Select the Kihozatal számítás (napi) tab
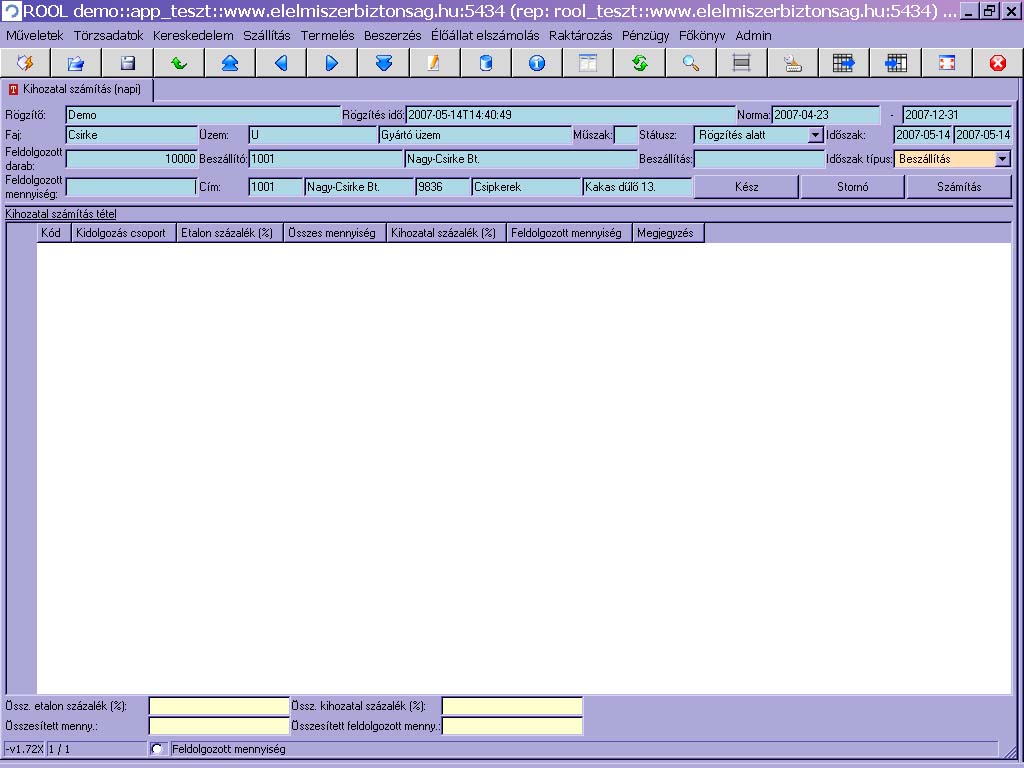The width and height of the screenshot is (1024, 768). click(x=78, y=90)
